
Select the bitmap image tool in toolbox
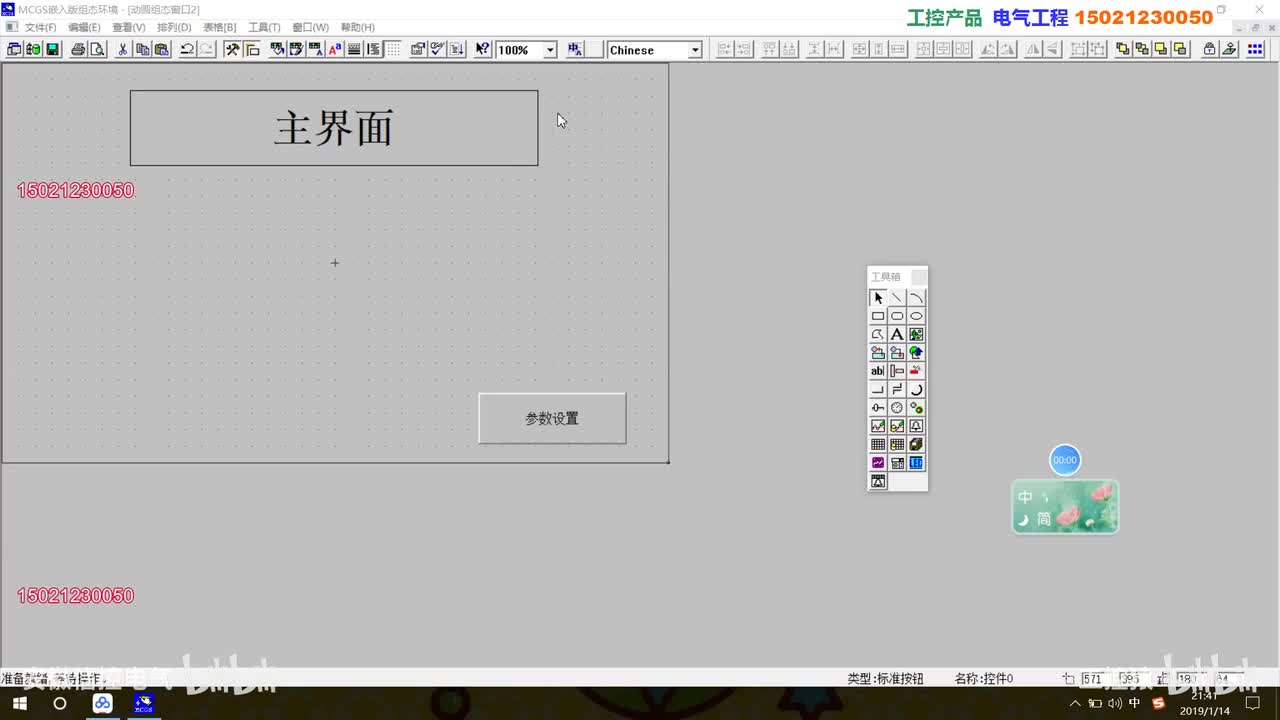[916, 334]
